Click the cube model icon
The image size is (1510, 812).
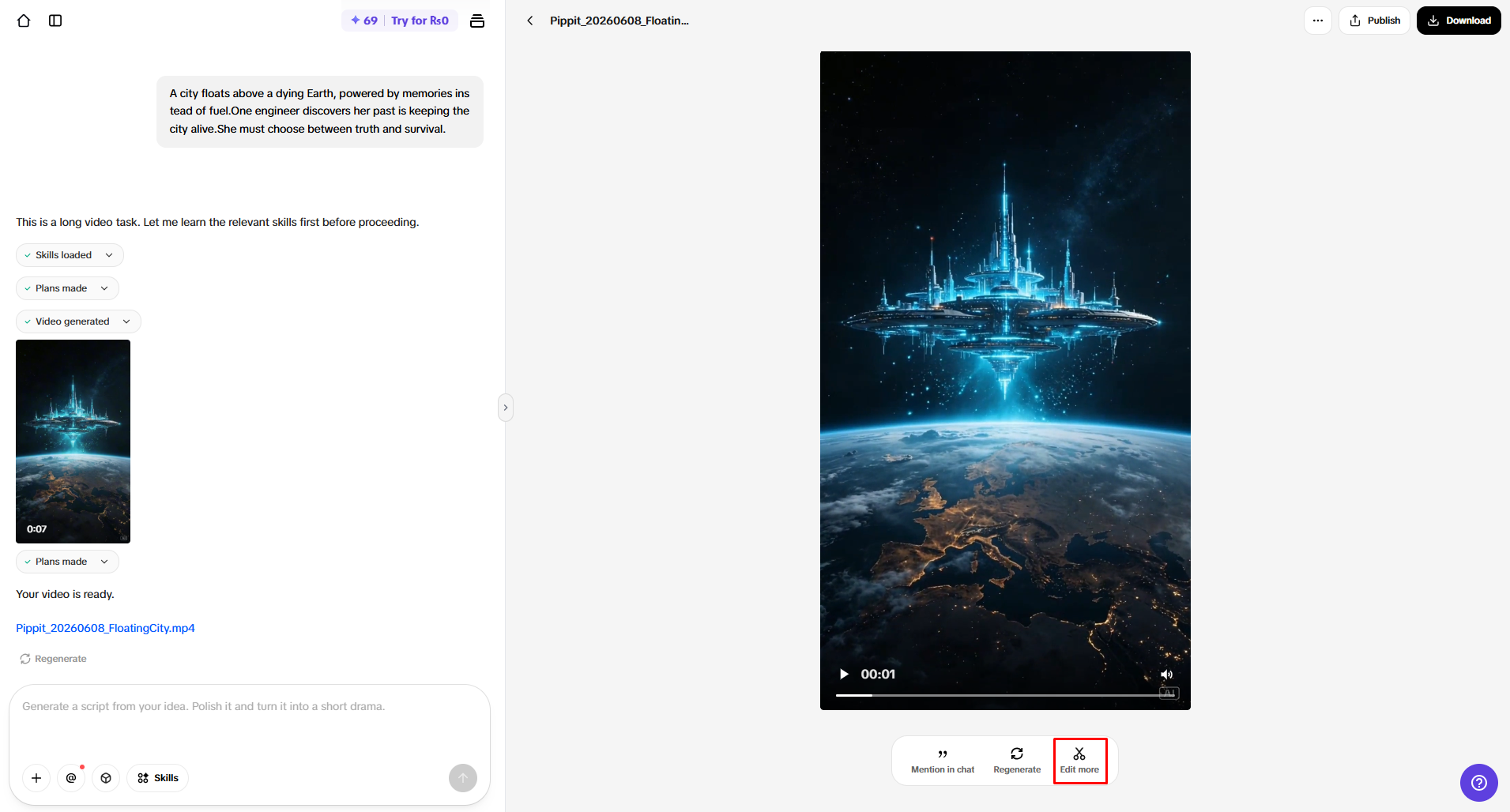click(x=106, y=778)
